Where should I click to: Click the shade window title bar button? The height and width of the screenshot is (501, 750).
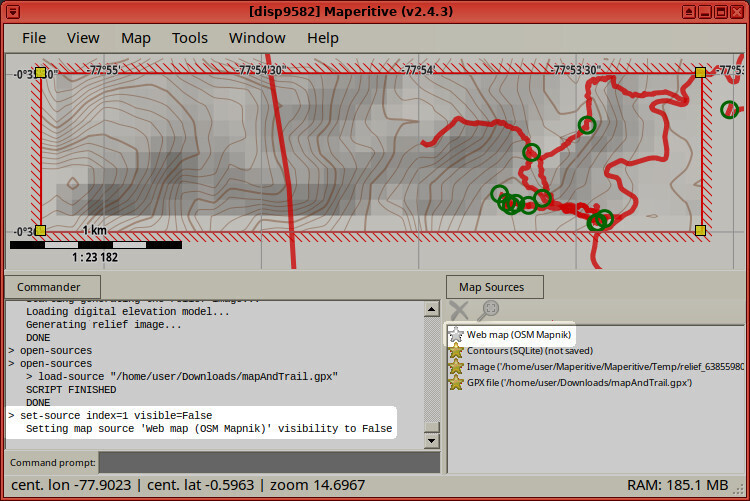click(689, 11)
